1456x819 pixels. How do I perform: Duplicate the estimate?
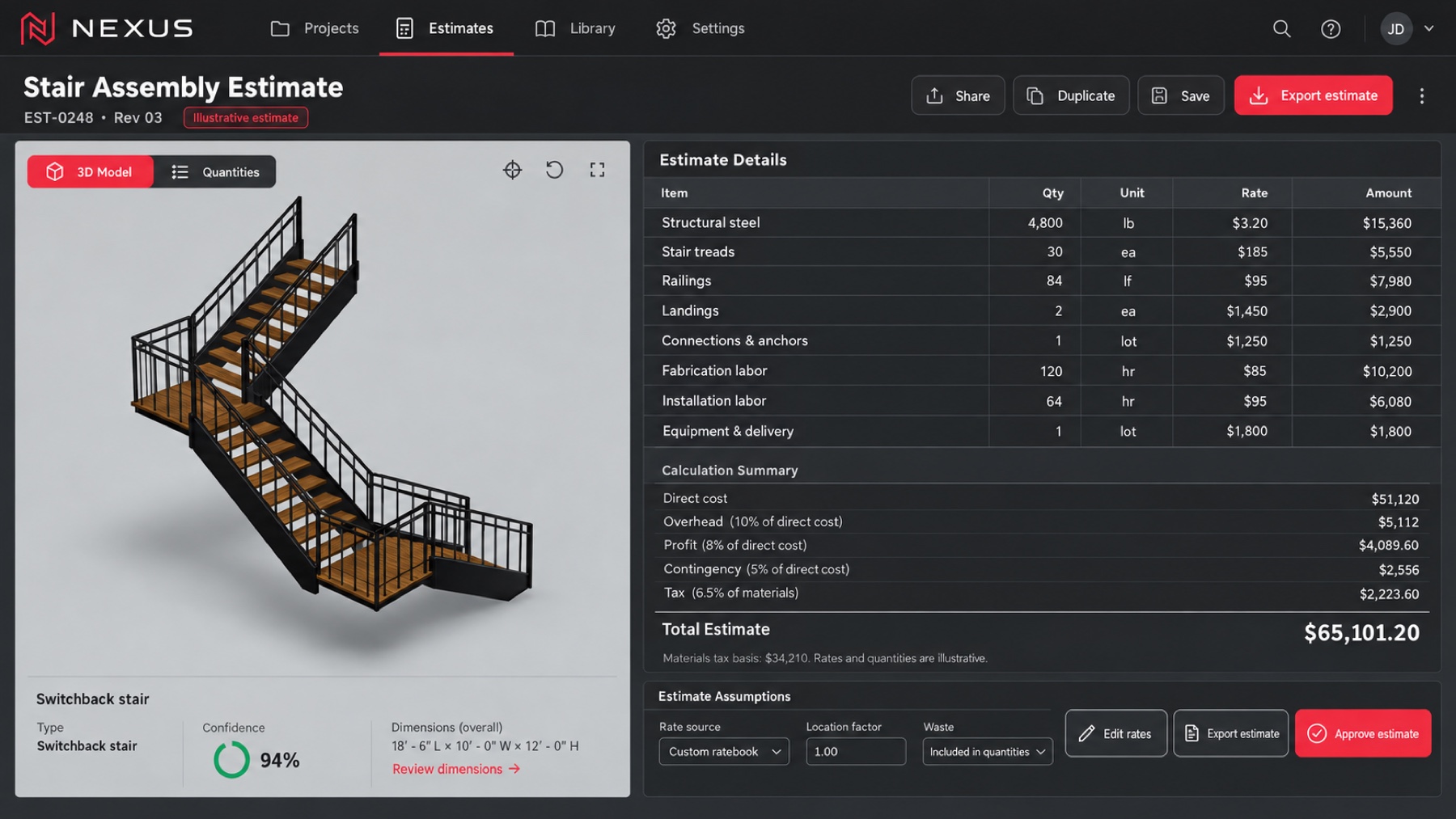click(1071, 95)
